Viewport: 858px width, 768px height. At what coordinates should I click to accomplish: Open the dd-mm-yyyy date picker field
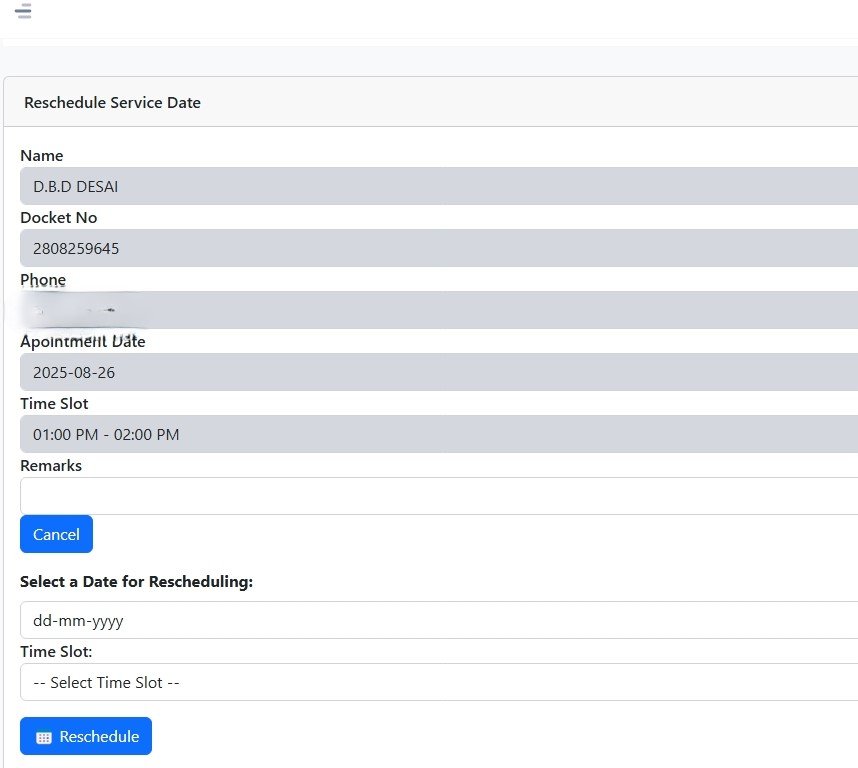coord(438,620)
